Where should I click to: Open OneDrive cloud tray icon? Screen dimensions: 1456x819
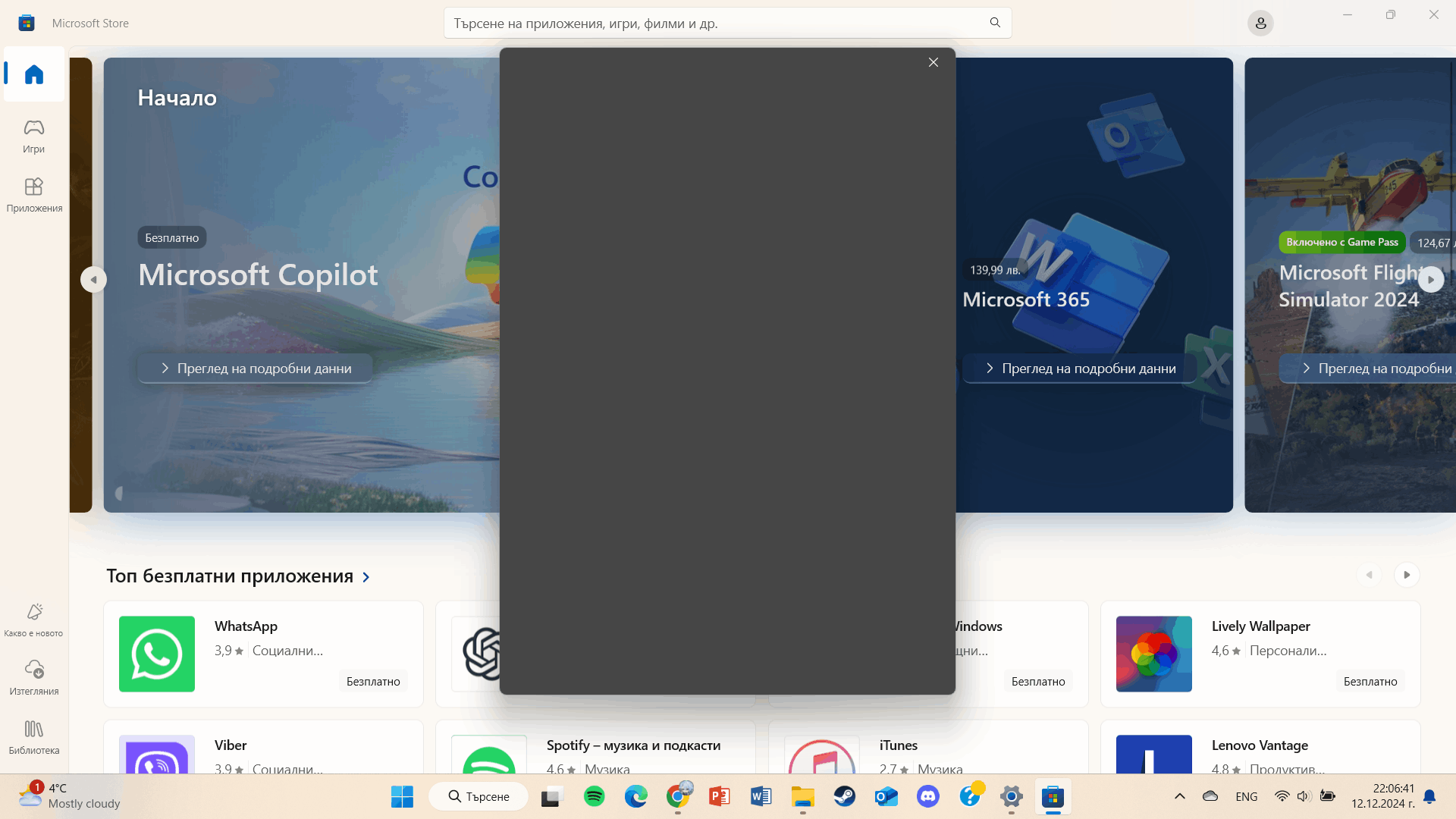[1210, 796]
